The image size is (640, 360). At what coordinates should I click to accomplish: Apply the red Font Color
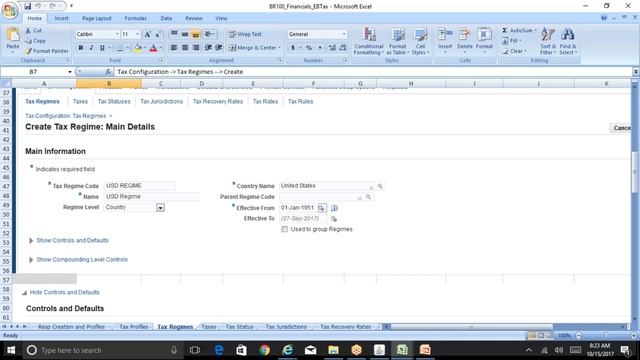click(x=153, y=48)
